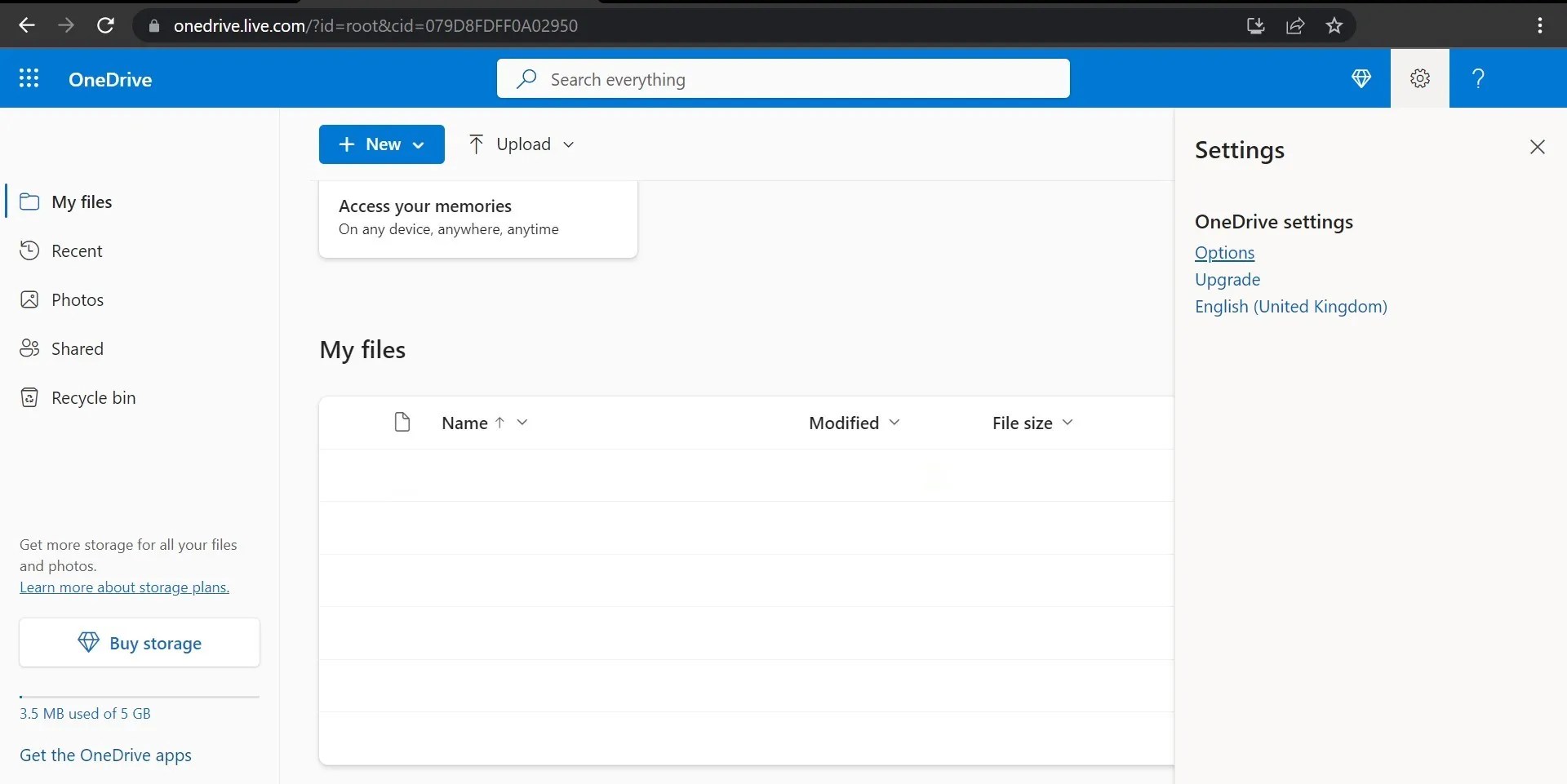Open the Help question mark icon
1567x784 pixels.
coord(1478,78)
